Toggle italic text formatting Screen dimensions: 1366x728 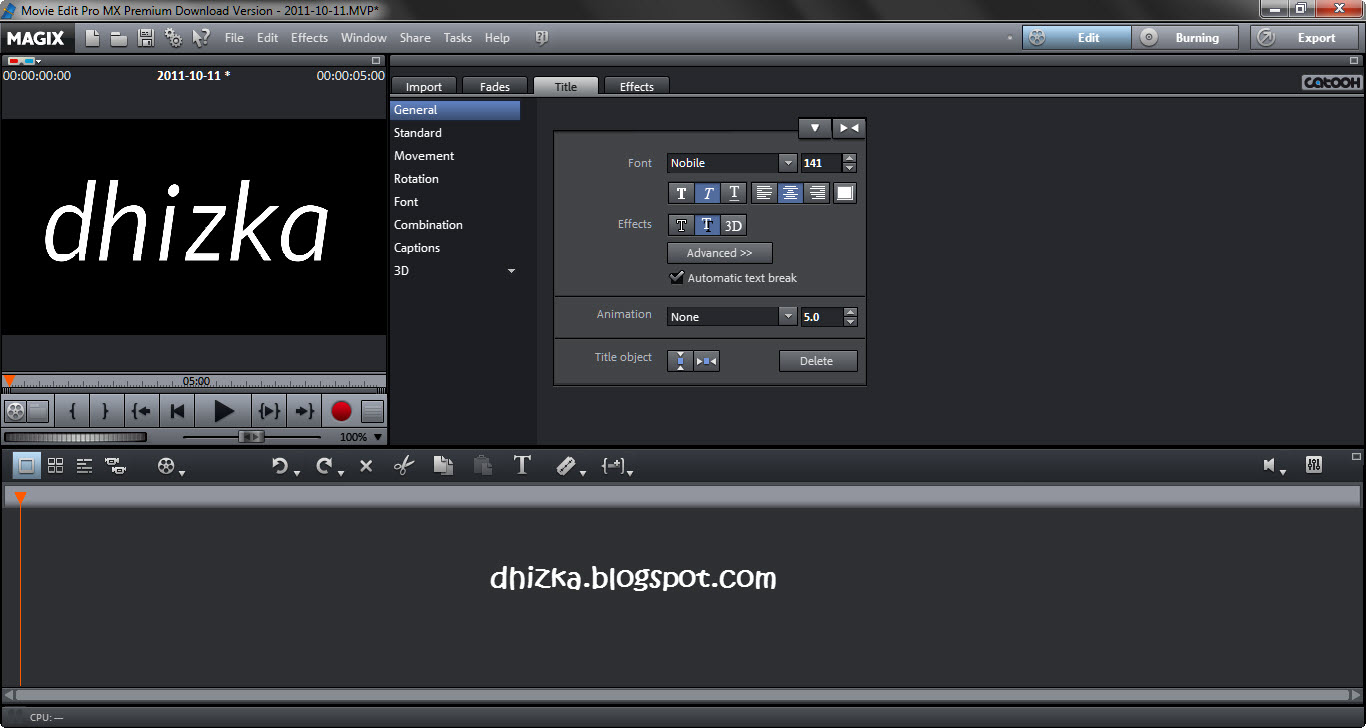(707, 193)
